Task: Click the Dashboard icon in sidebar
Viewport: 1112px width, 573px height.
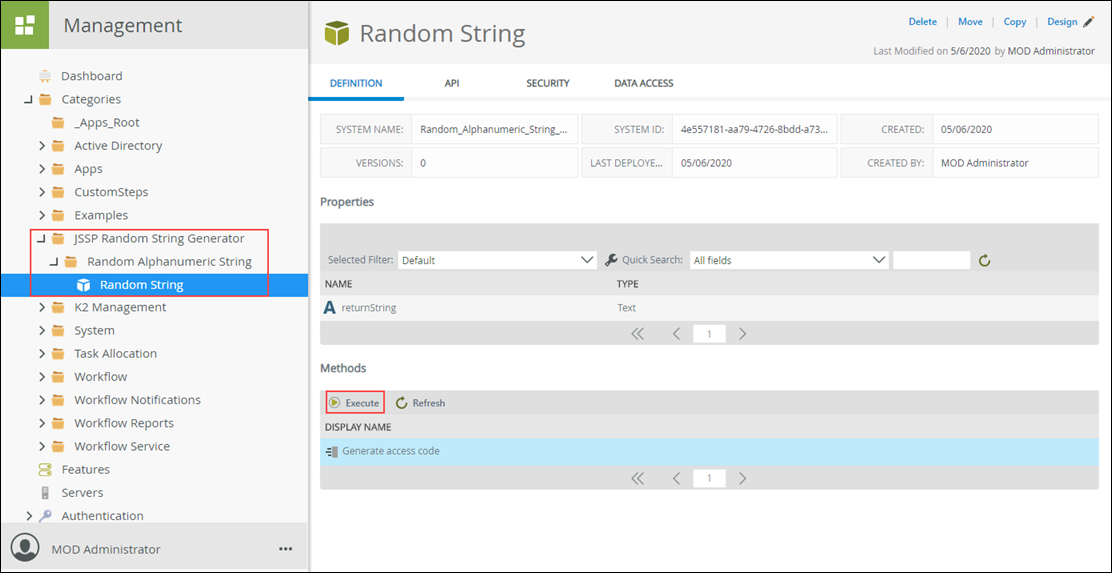Action: pos(45,76)
